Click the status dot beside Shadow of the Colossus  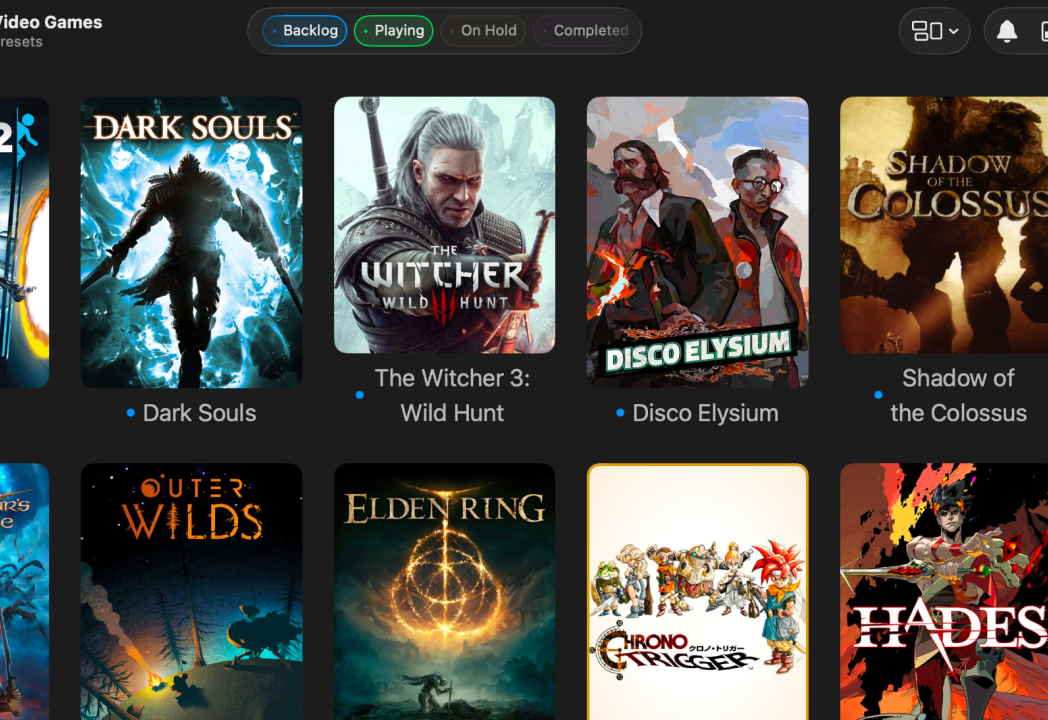(x=878, y=395)
